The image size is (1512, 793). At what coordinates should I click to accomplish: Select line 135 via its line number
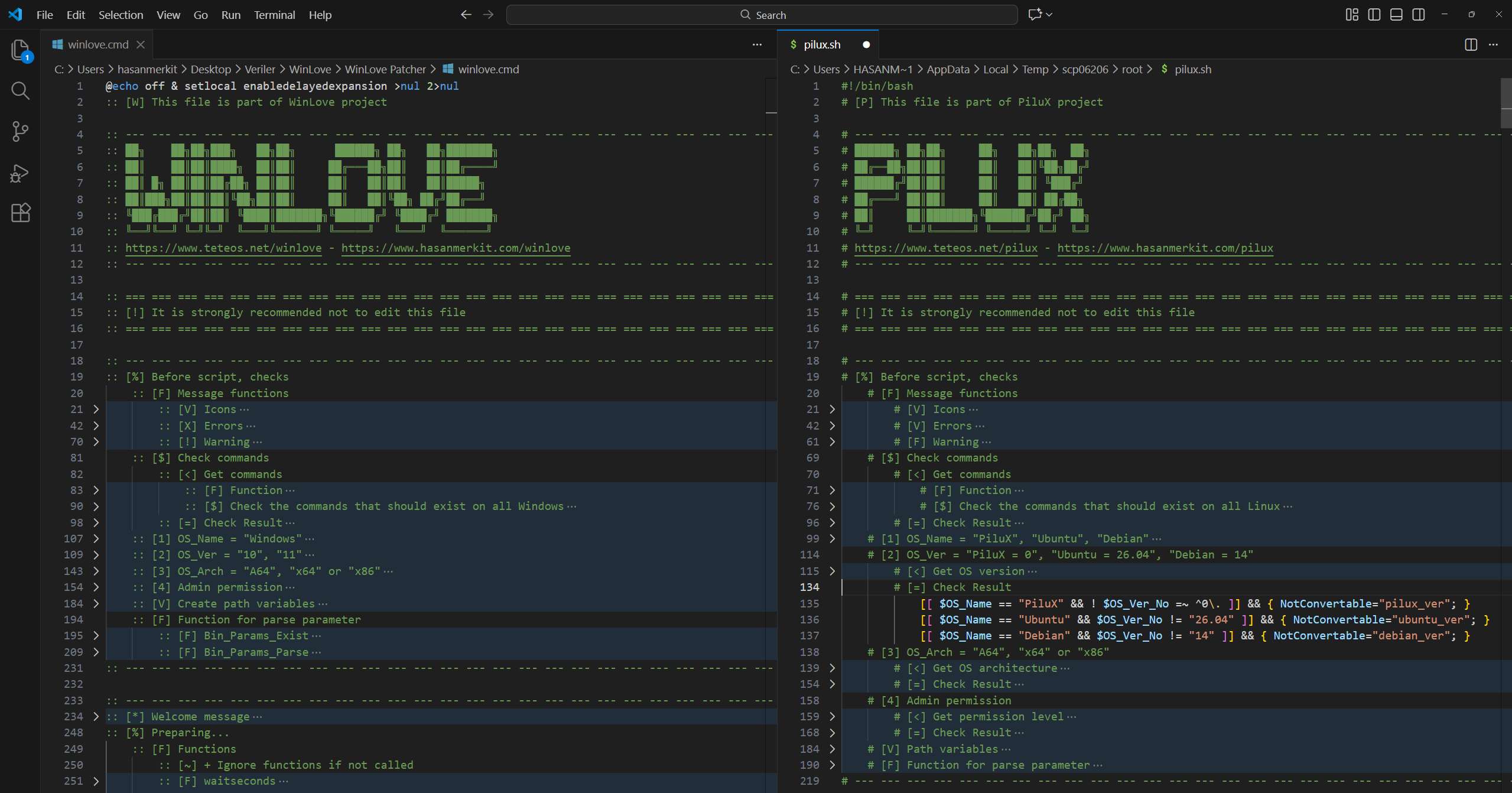[809, 604]
